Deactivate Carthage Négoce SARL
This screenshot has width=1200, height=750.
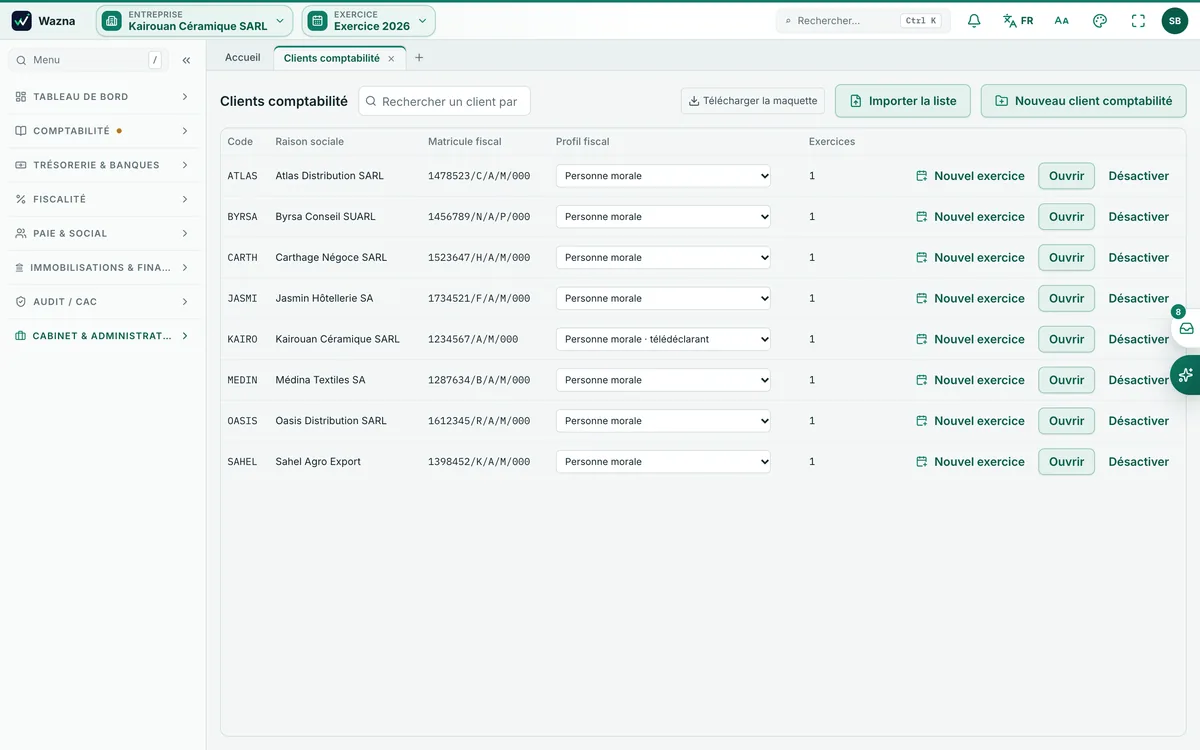tap(1139, 258)
